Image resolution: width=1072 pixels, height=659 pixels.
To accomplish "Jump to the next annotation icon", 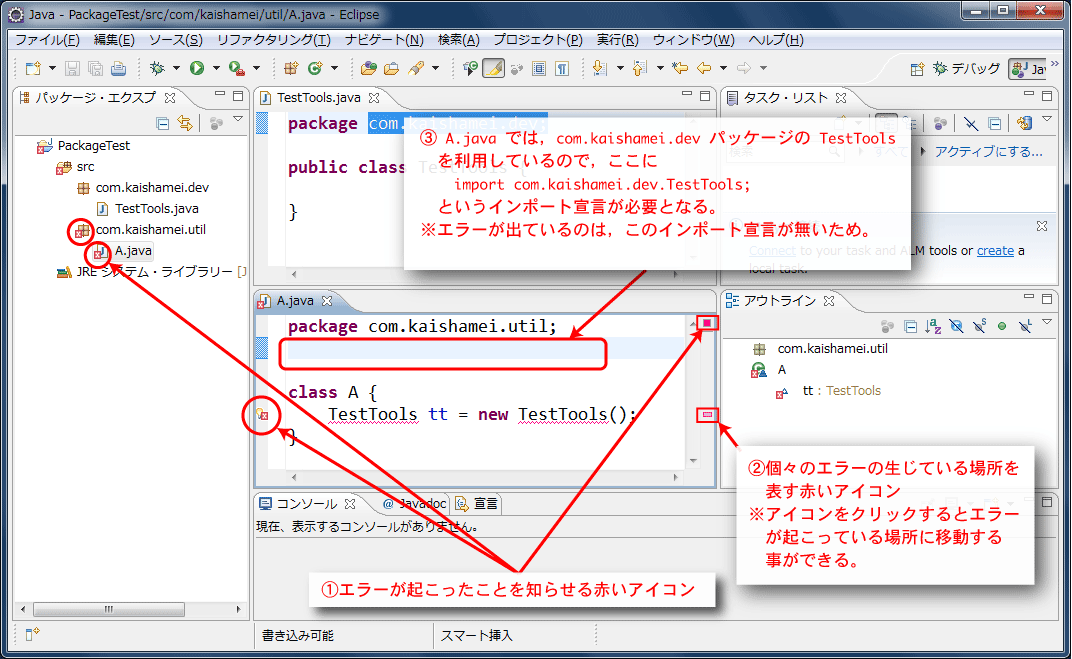I will click(x=600, y=68).
